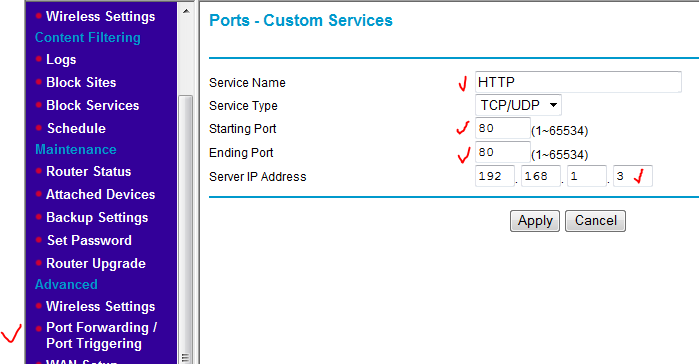Open Port Forwarding / Port Triggering
This screenshot has width=699, height=364.
pos(102,335)
